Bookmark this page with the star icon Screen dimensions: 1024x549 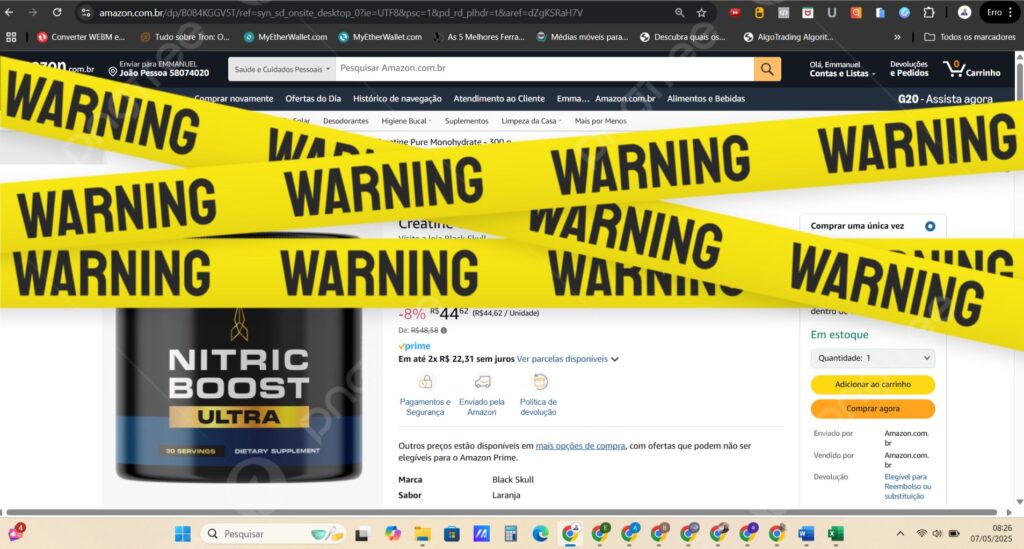coord(701,12)
